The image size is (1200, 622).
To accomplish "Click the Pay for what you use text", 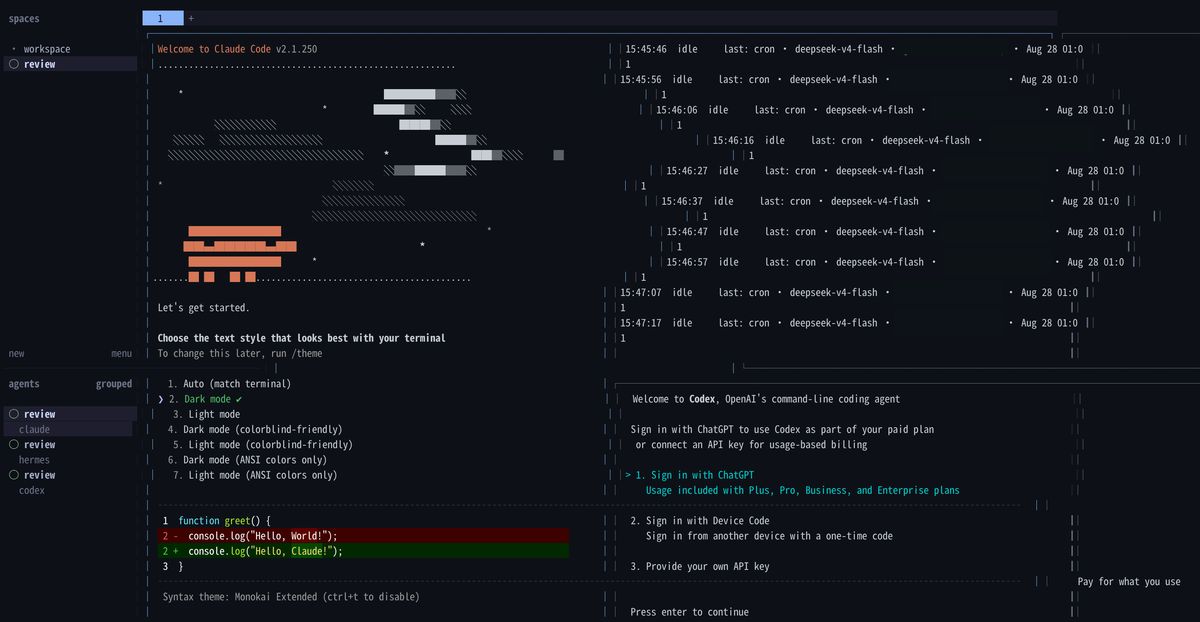I will [x=1129, y=582].
